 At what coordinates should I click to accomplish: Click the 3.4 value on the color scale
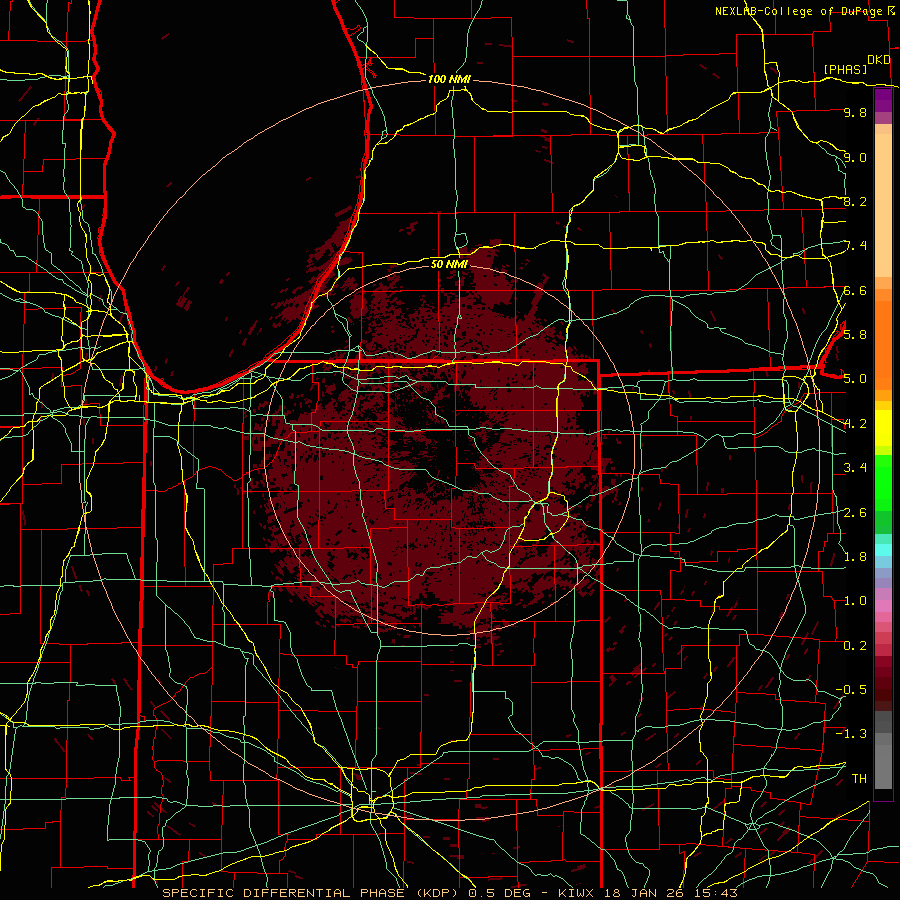pos(855,467)
